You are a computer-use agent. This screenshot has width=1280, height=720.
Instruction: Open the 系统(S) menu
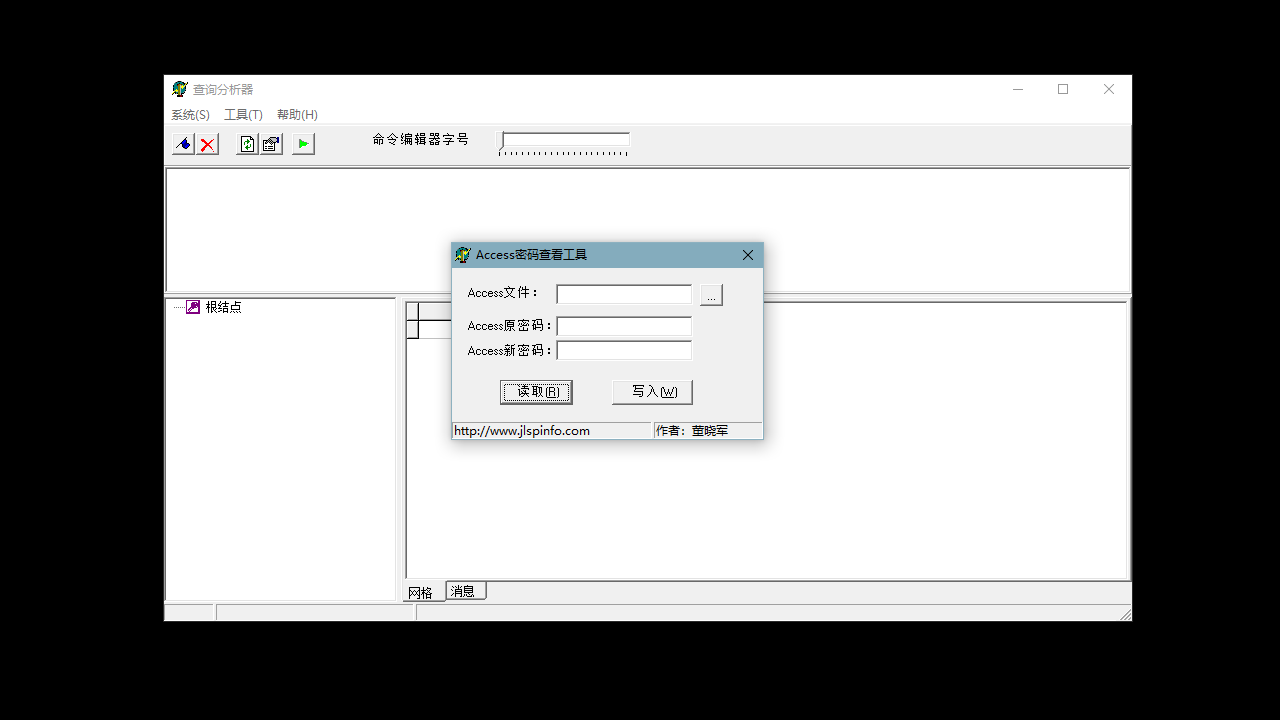coord(190,114)
